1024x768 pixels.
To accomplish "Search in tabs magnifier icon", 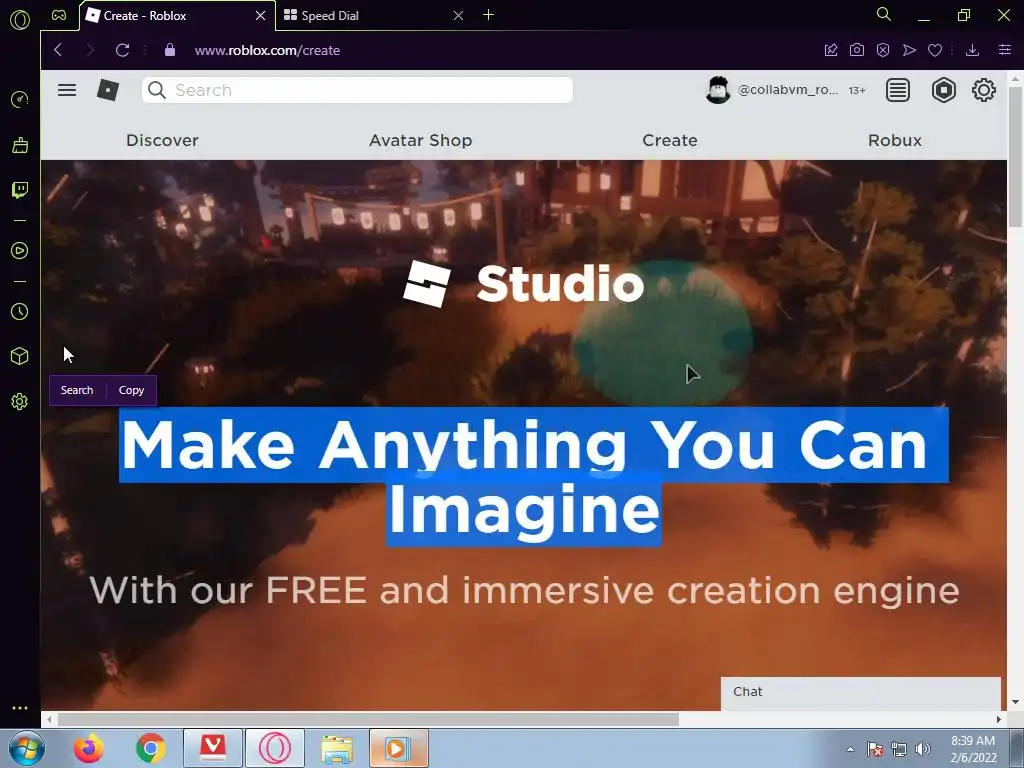I will click(x=884, y=14).
